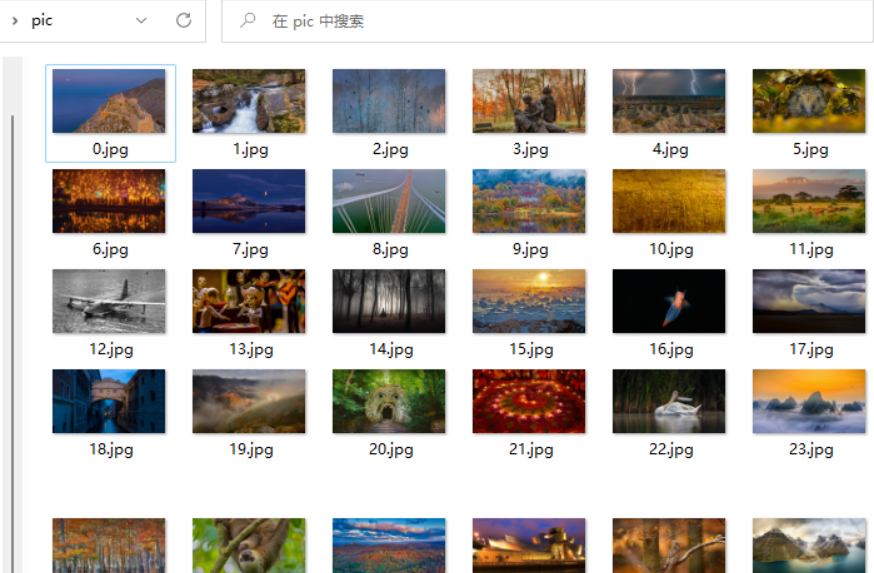Click the file name 17.jpg
Image resolution: width=874 pixels, height=573 pixels.
coord(811,349)
